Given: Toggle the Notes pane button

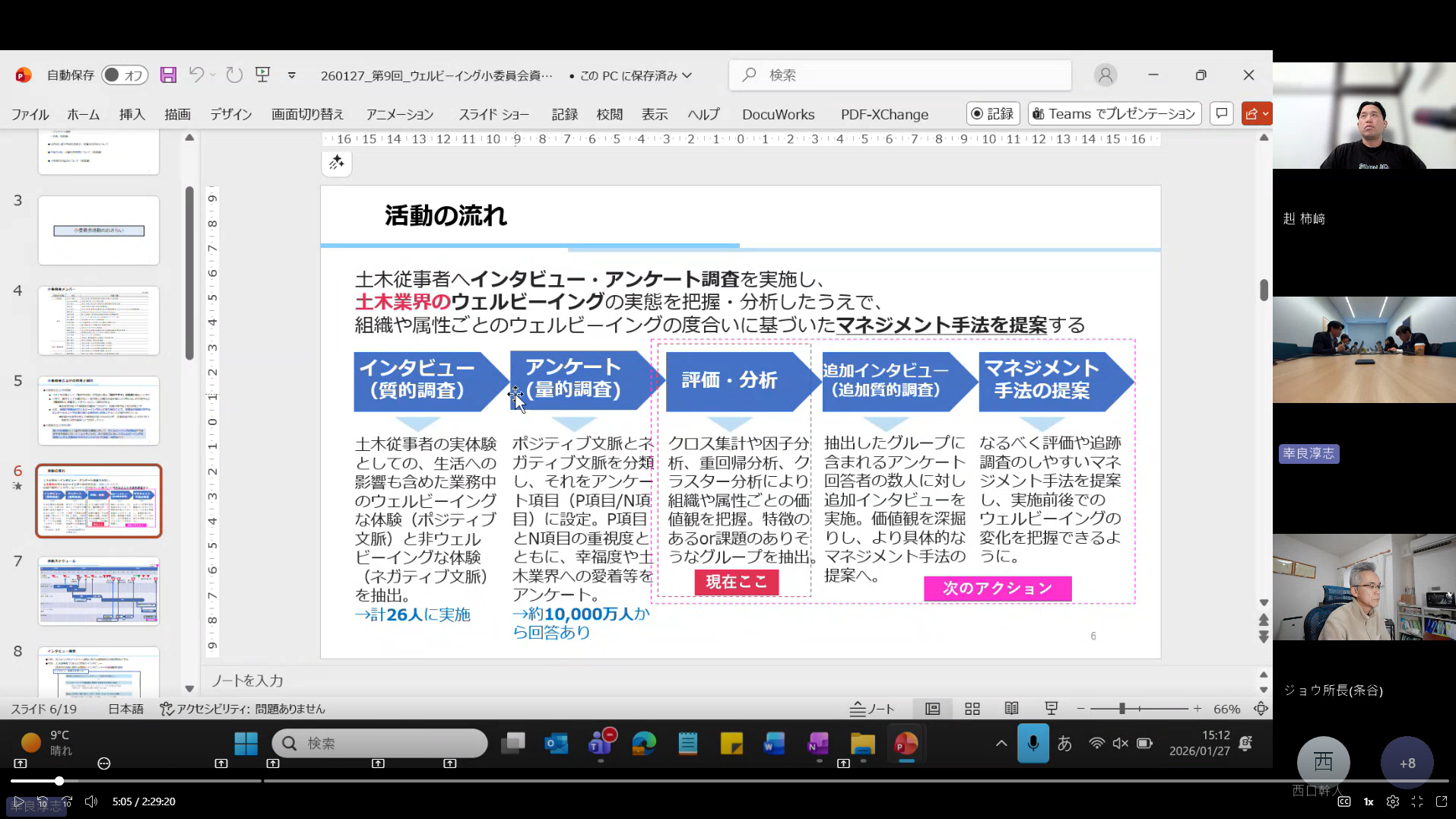Looking at the screenshot, I should 872,709.
